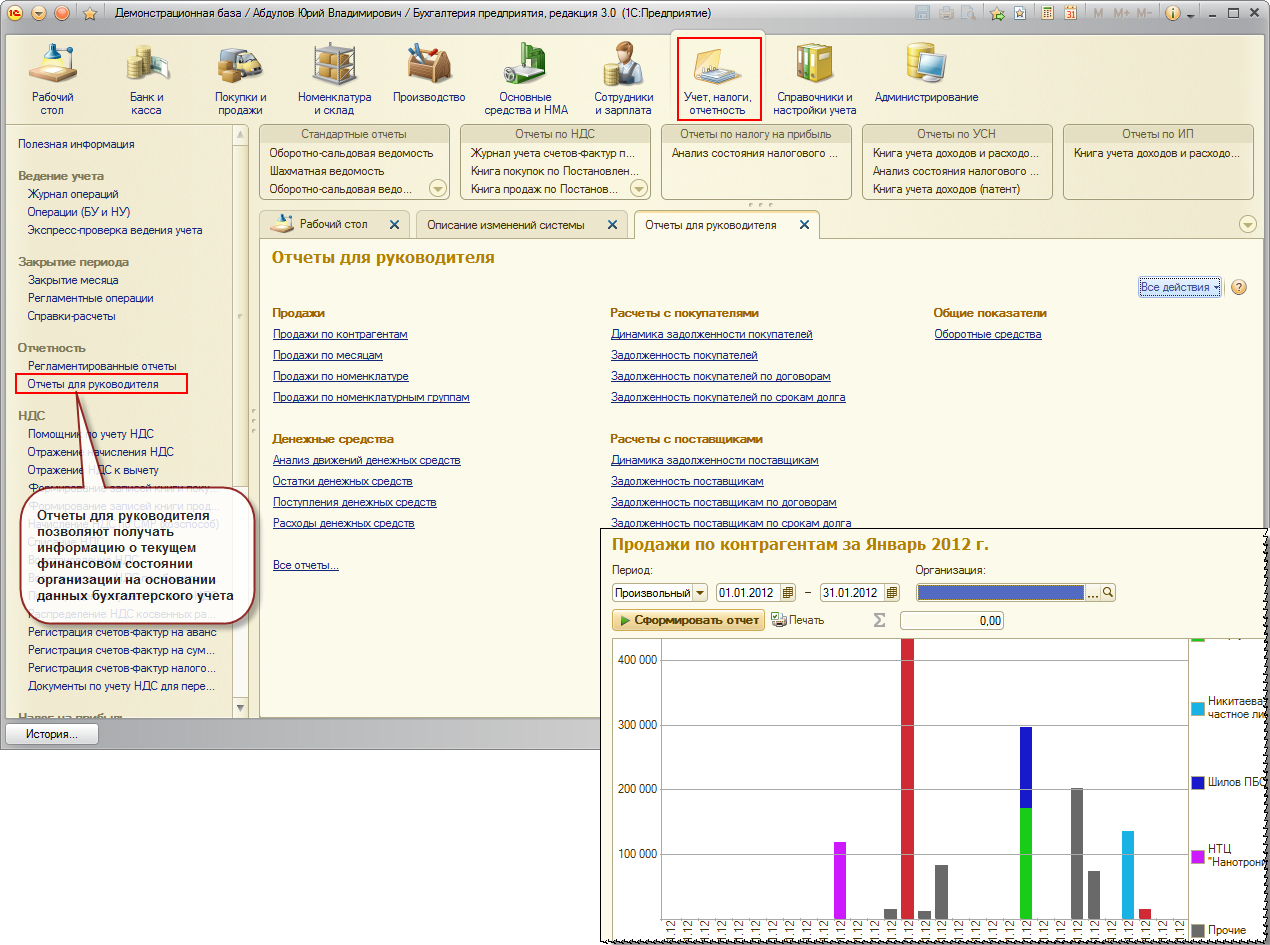
Task: Click the Печать printer button
Action: [798, 620]
